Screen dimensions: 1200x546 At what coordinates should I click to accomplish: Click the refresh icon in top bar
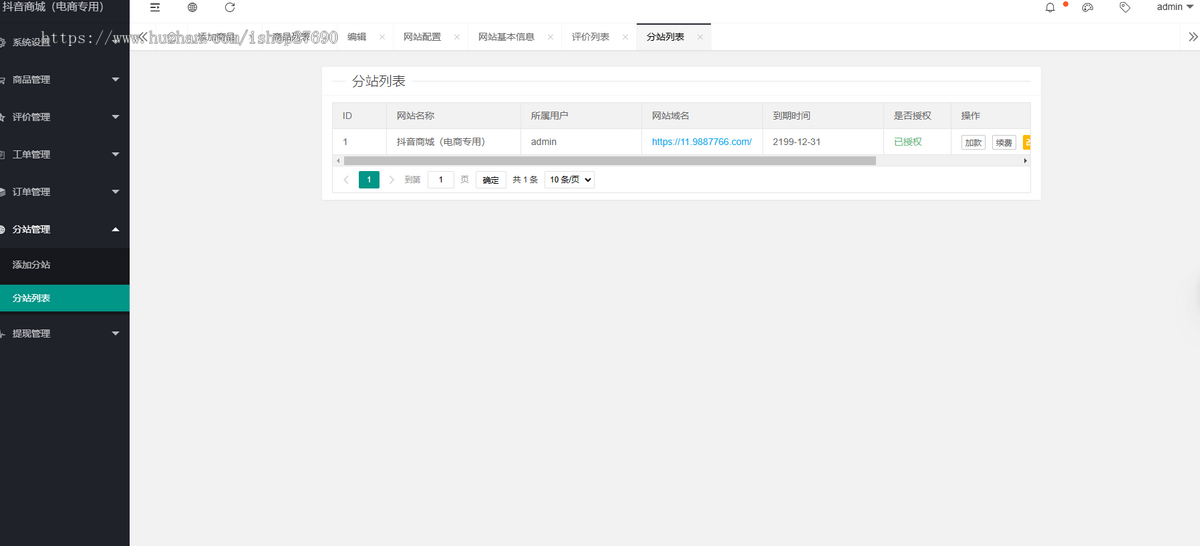pos(230,7)
